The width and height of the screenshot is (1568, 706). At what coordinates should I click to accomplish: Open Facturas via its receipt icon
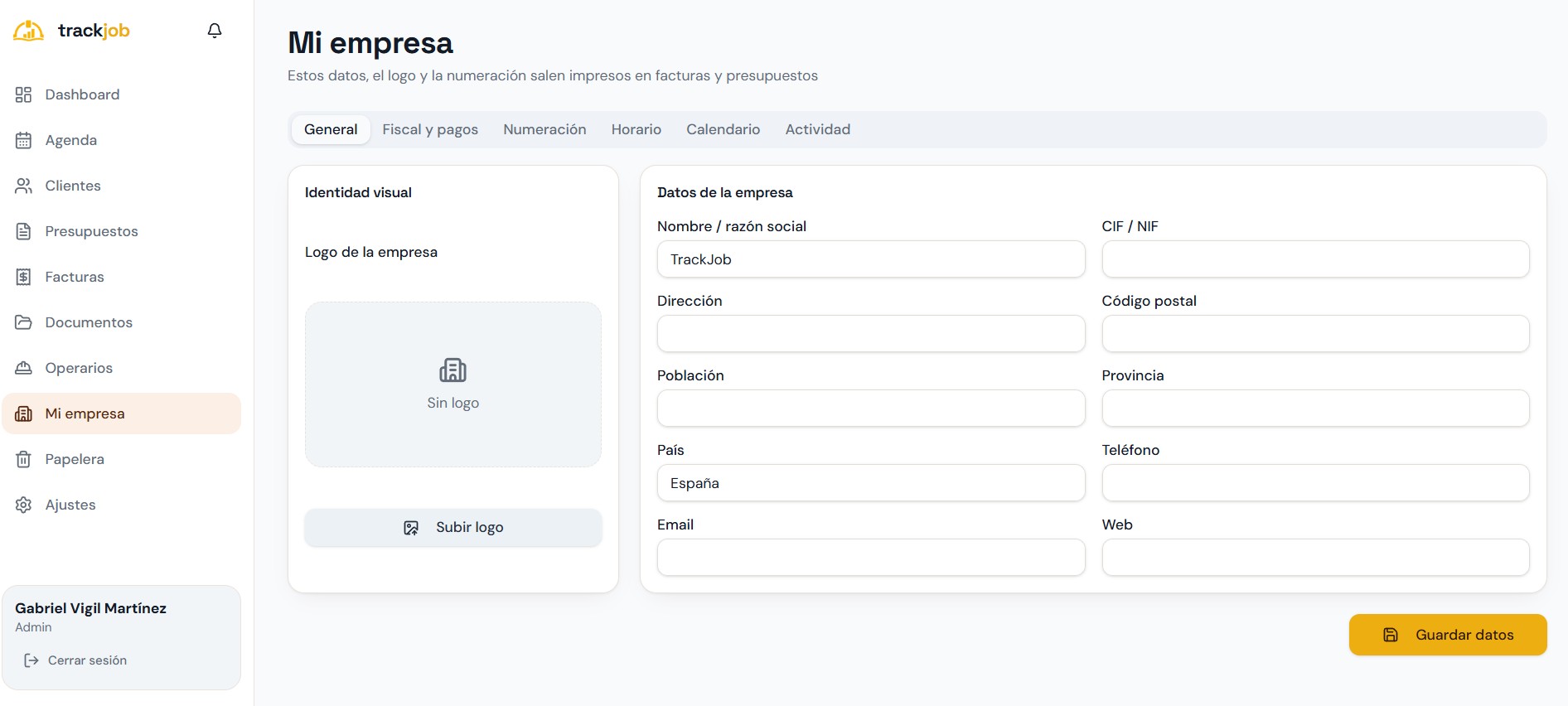23,277
